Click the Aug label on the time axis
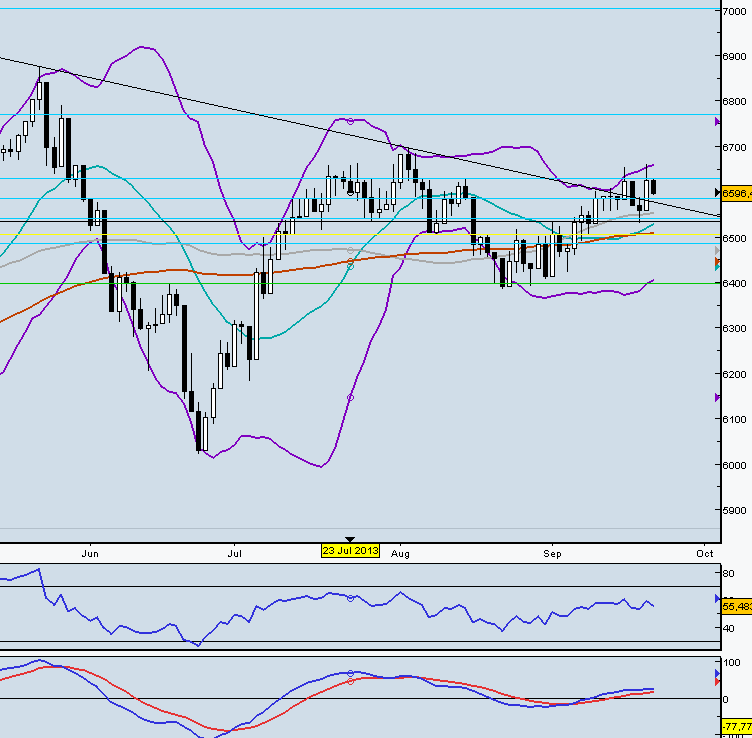Viewport: 752px width, 738px height. [x=400, y=554]
